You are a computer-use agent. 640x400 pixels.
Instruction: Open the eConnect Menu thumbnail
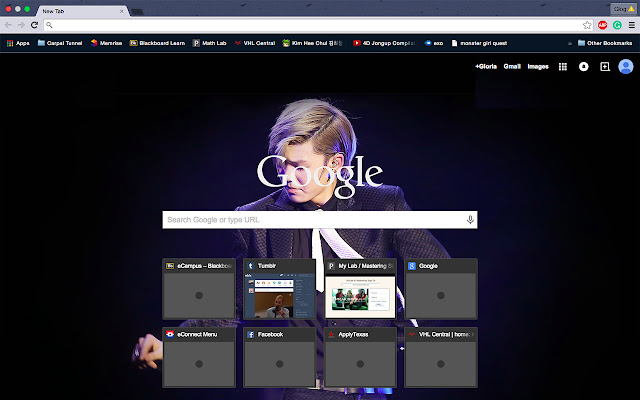click(199, 357)
